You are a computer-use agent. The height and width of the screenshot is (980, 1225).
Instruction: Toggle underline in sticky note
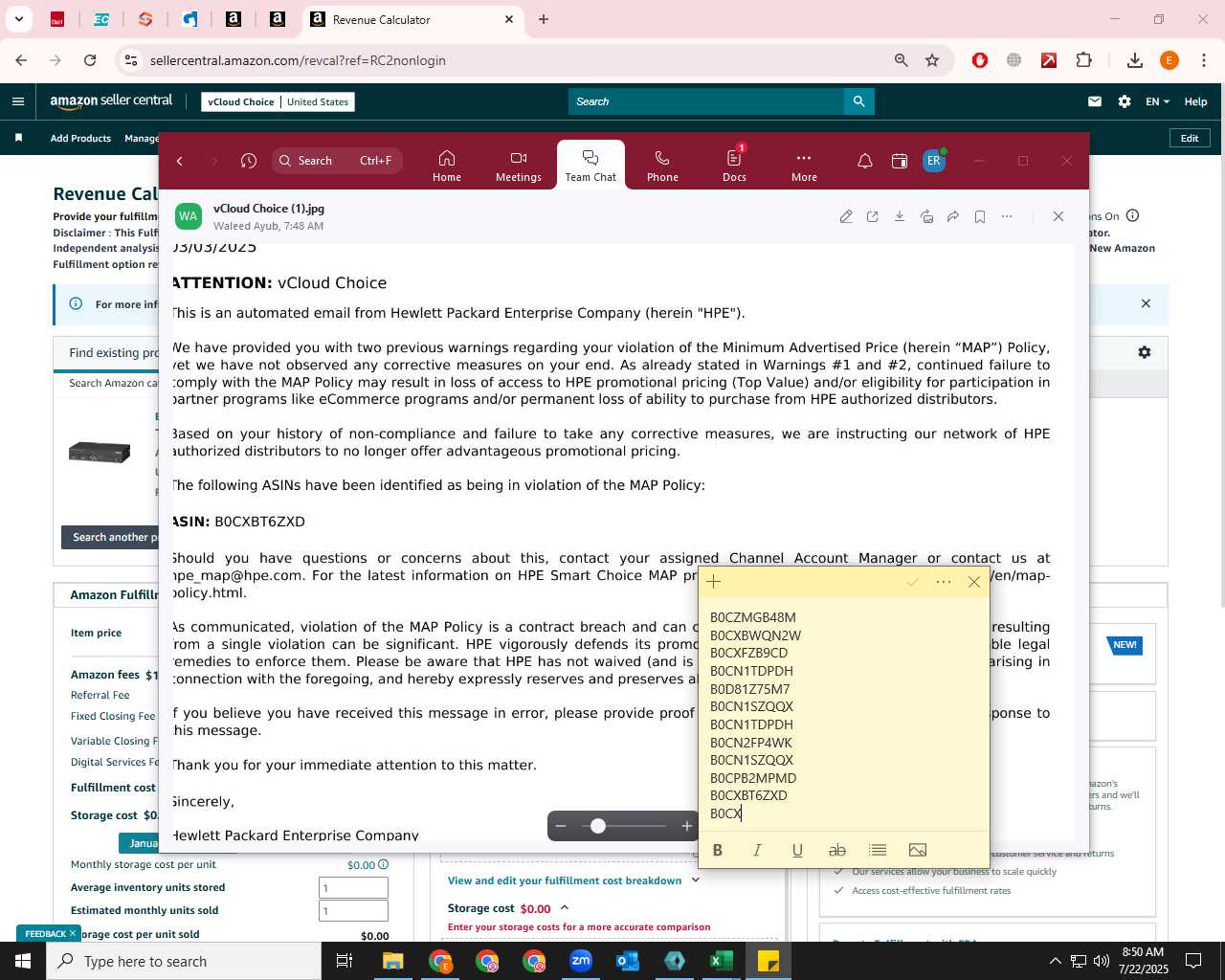pyautogui.click(x=797, y=850)
